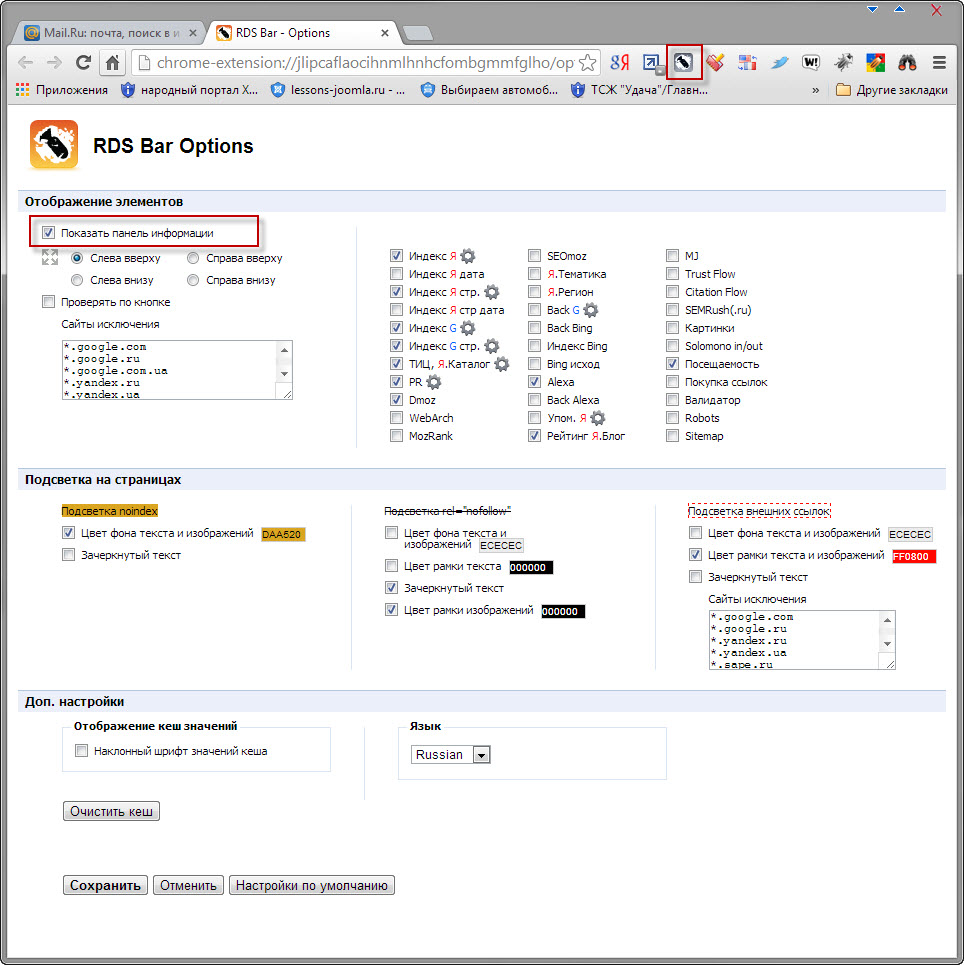Enable Наклонный шрифт значений кеша
Viewport: 964px width, 965px height.
(x=81, y=750)
